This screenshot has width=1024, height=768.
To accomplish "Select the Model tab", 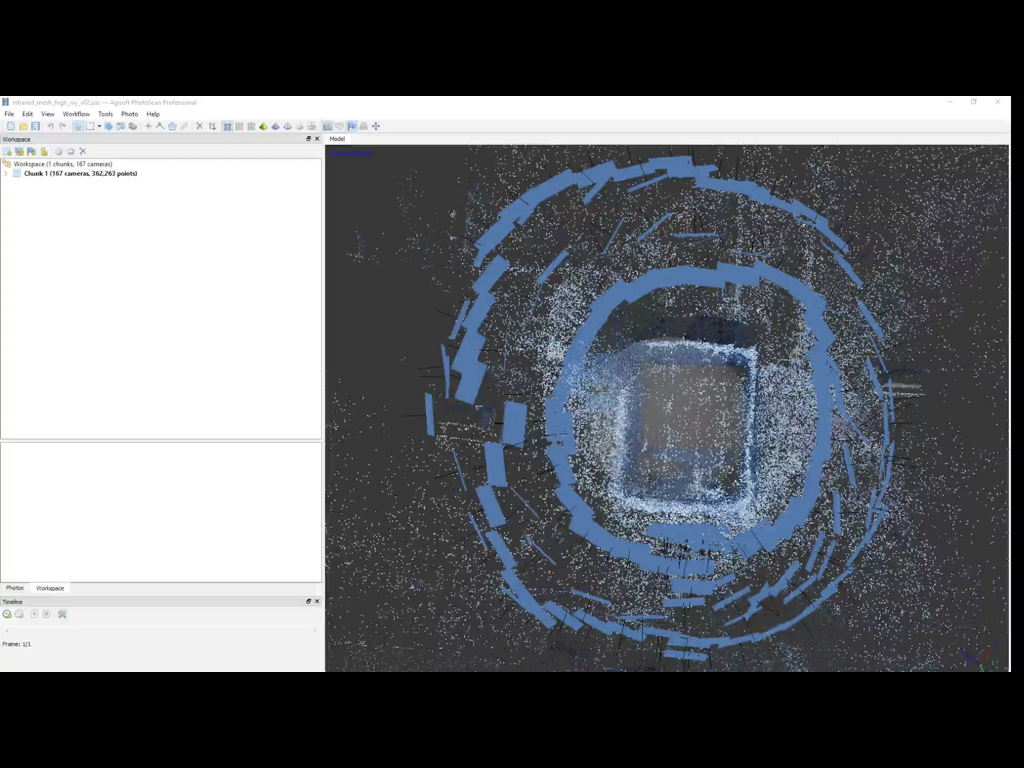I will coord(337,139).
